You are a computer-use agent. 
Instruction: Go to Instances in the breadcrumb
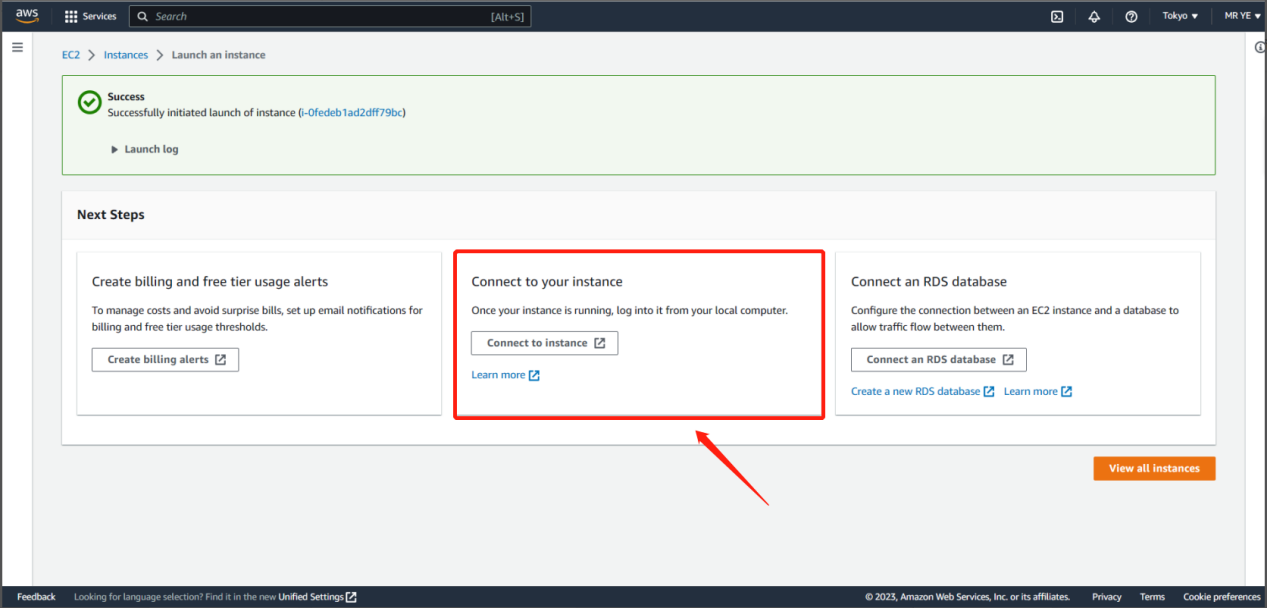click(126, 55)
